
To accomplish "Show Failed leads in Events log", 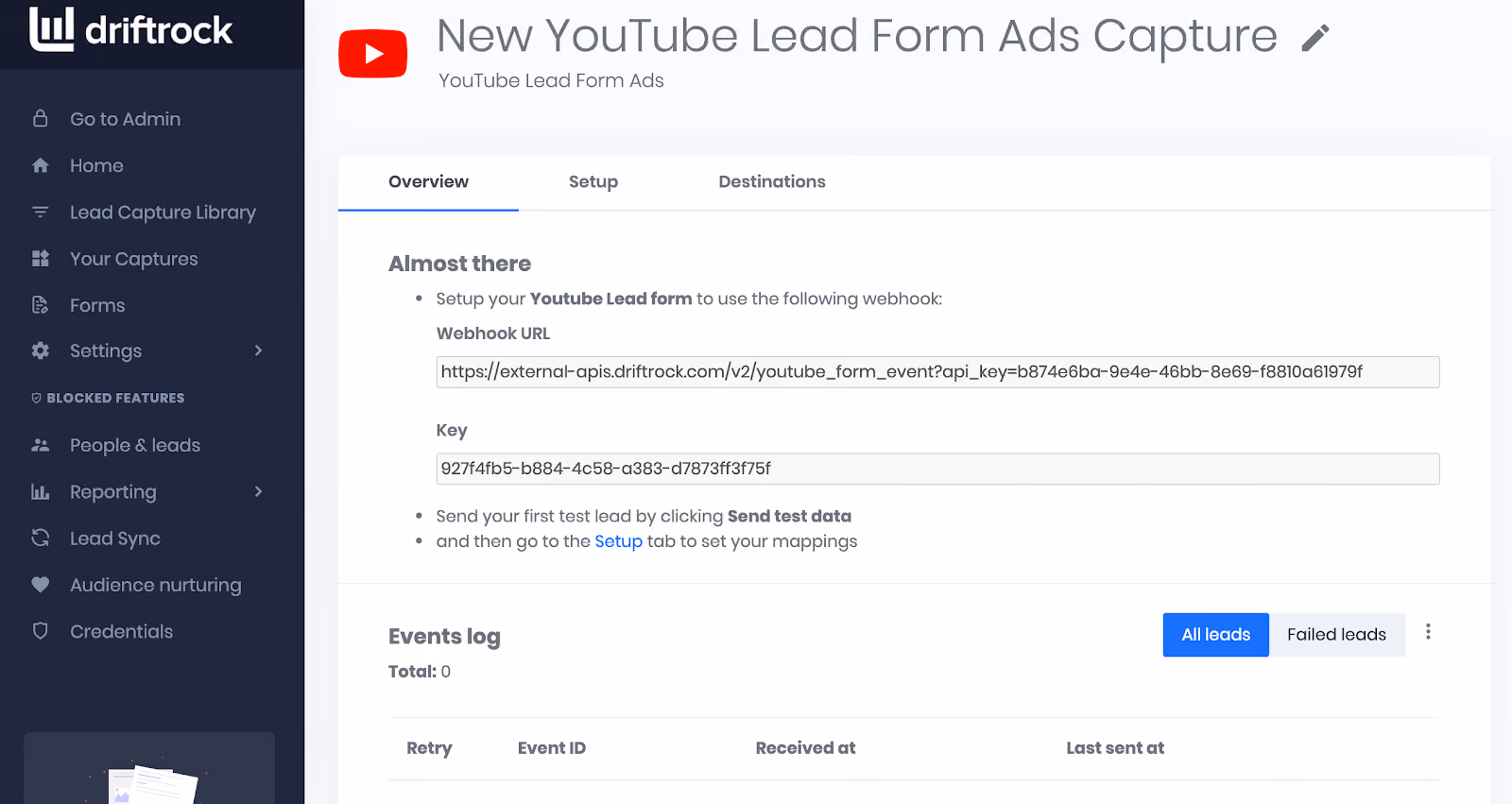I will [1336, 635].
